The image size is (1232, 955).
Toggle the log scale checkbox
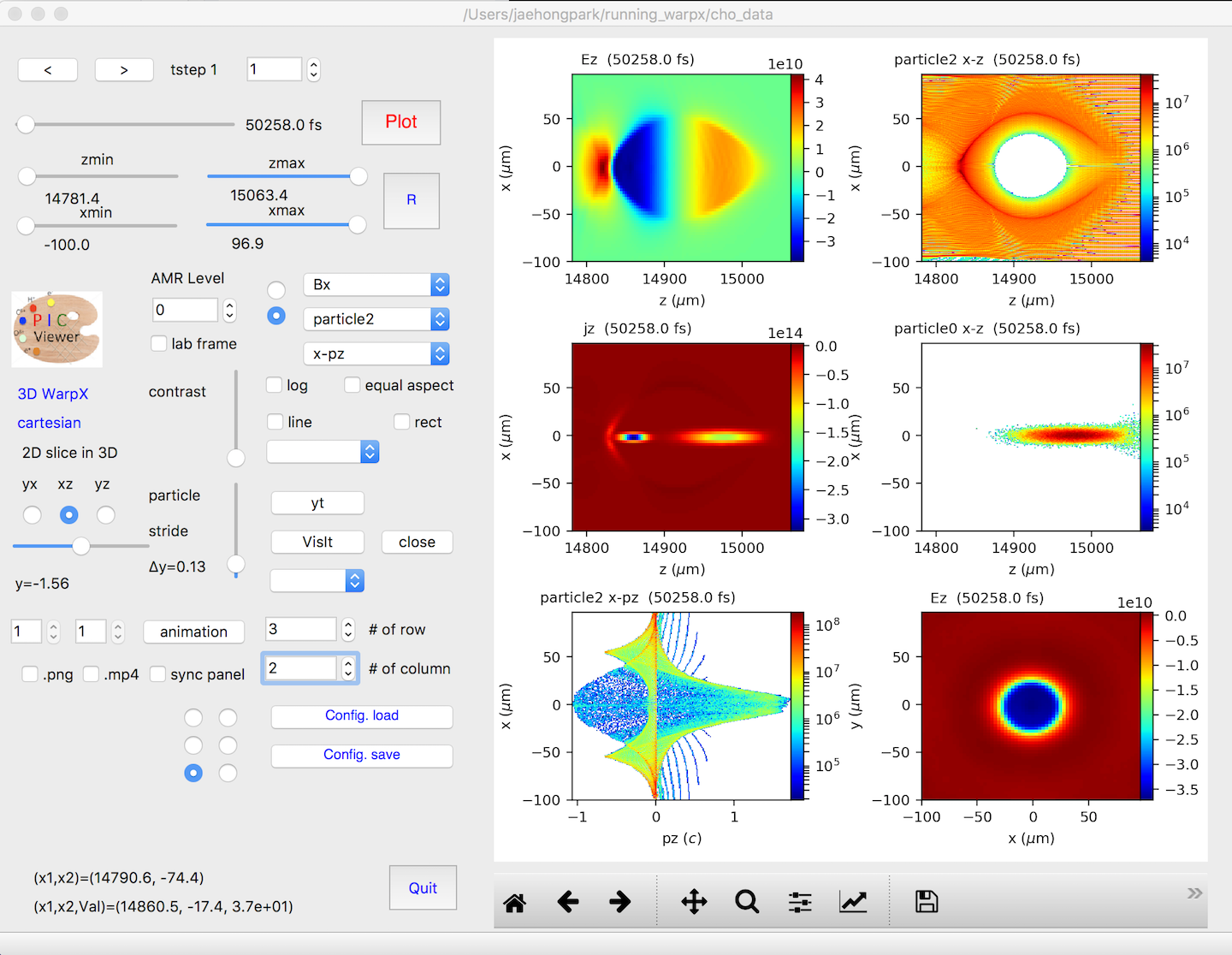click(x=275, y=385)
